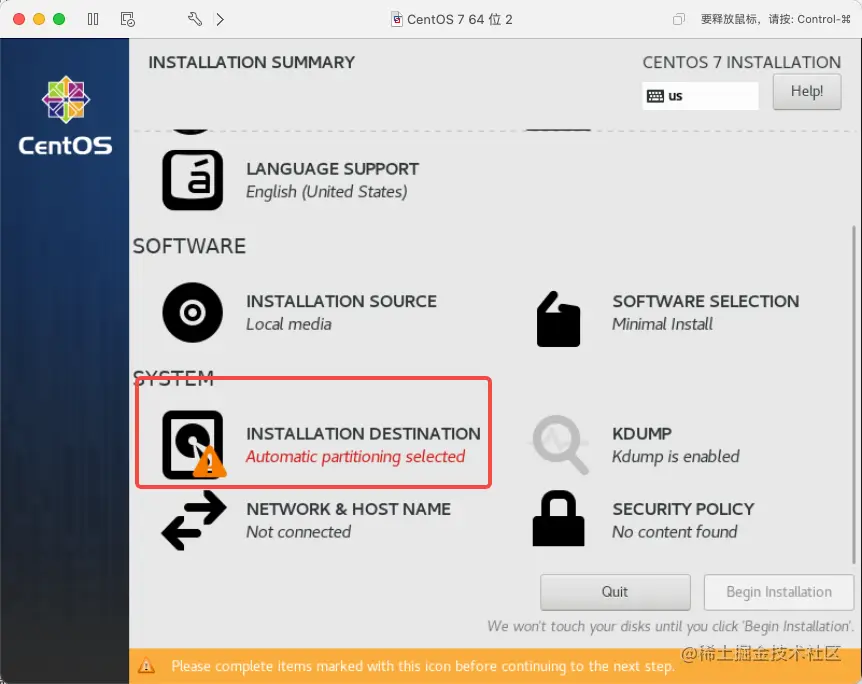The width and height of the screenshot is (862, 684).
Task: Open INSTALLATION SOURCE label
Action: pos(341,301)
